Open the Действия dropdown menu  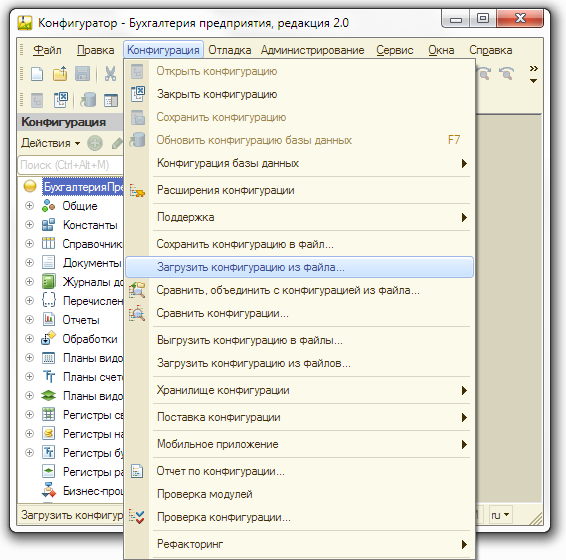(51, 143)
